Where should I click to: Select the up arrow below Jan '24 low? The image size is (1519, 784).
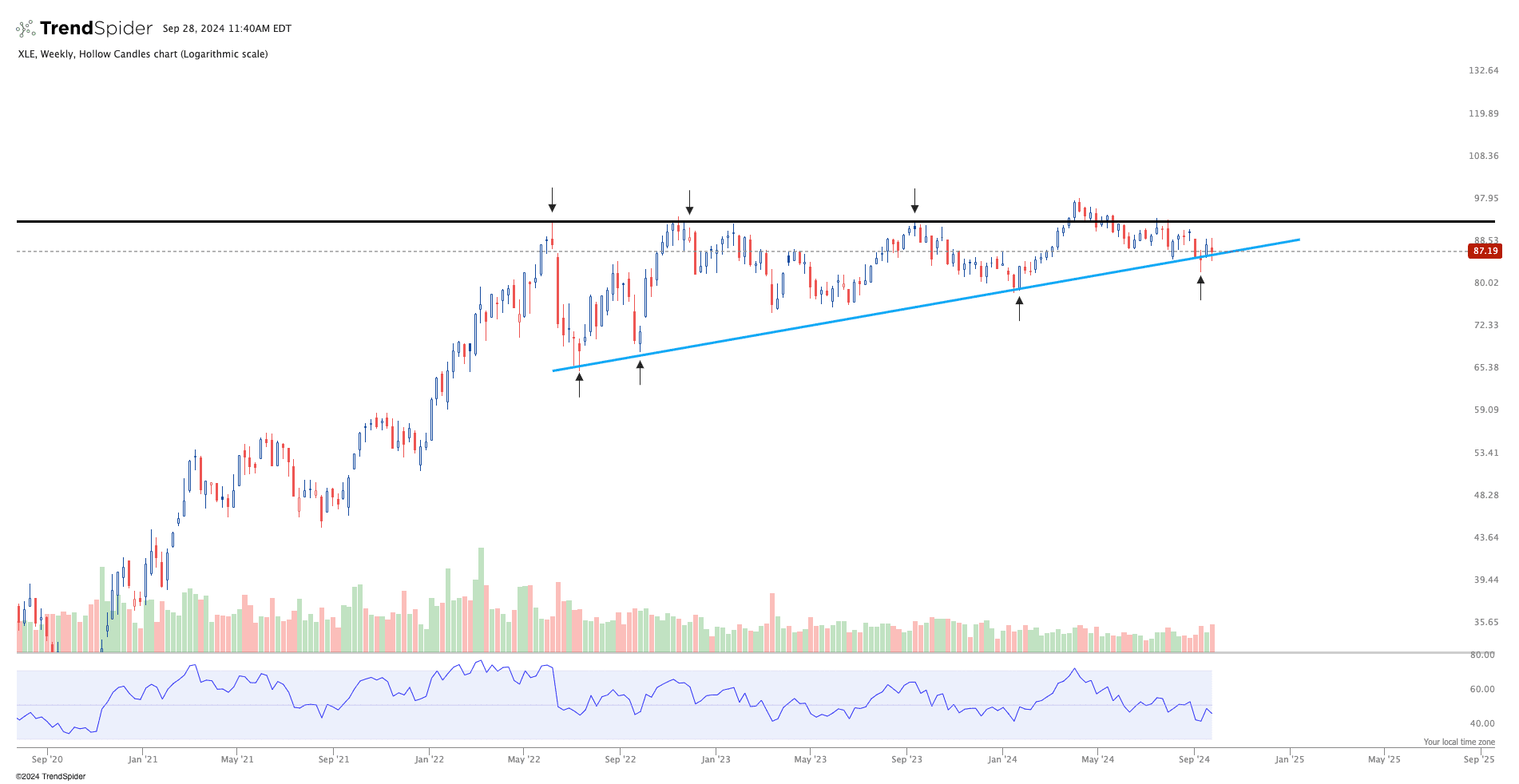pyautogui.click(x=1019, y=308)
